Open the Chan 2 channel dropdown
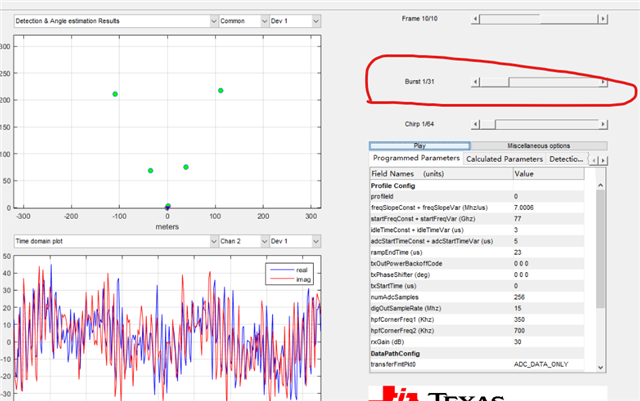This screenshot has height=401, width=640. point(243,241)
